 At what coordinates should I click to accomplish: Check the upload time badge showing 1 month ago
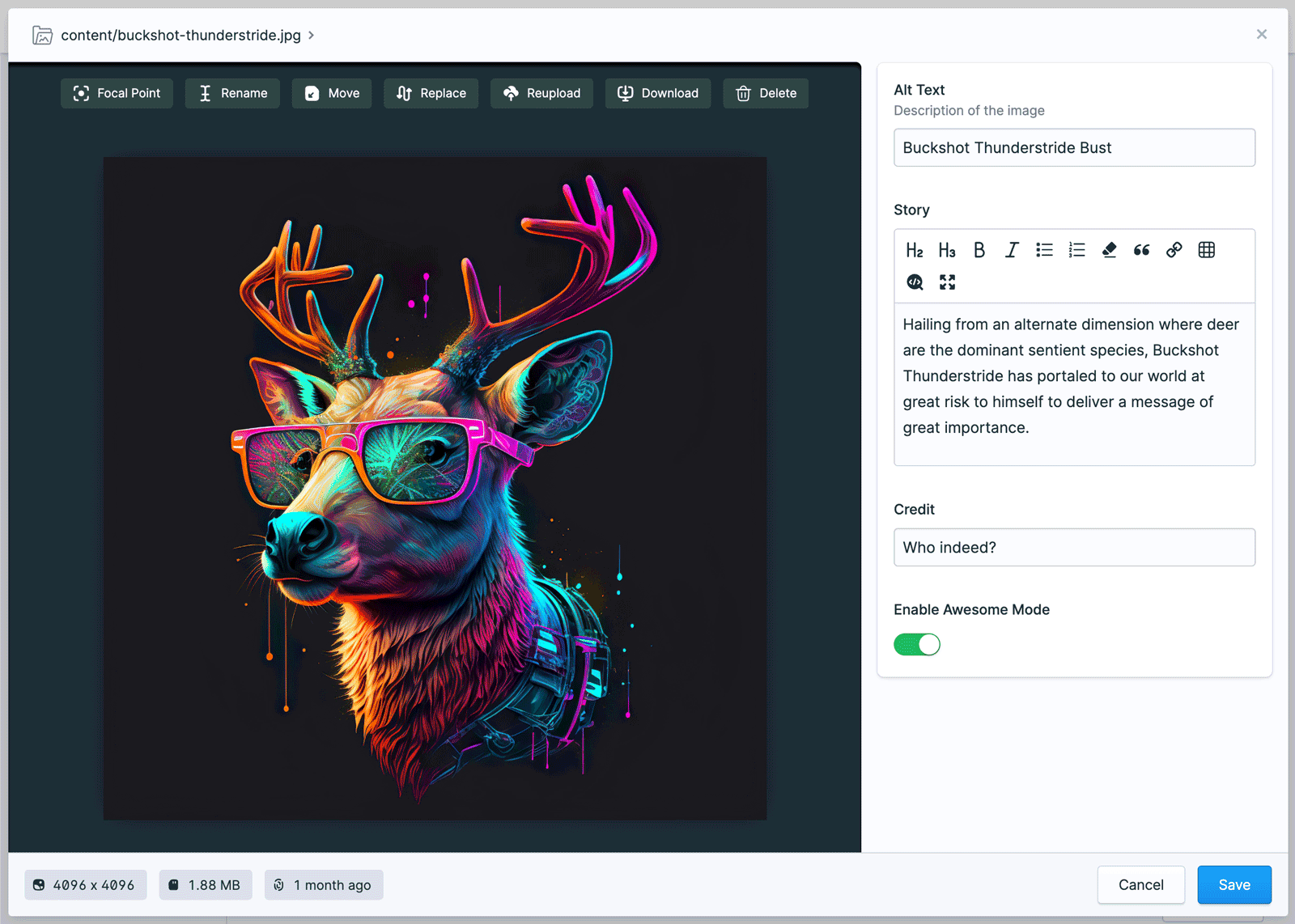coord(324,884)
